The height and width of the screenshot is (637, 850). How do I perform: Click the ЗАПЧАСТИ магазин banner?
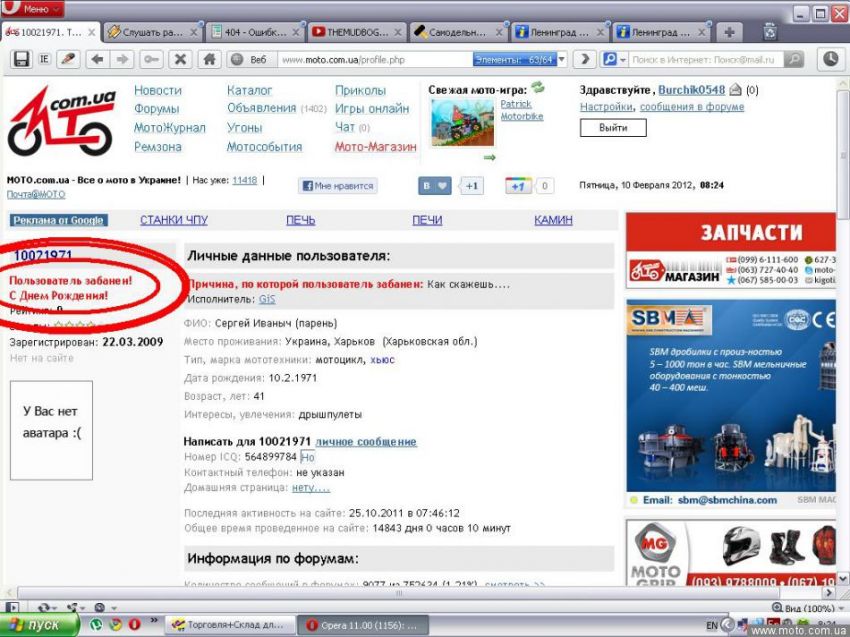731,250
